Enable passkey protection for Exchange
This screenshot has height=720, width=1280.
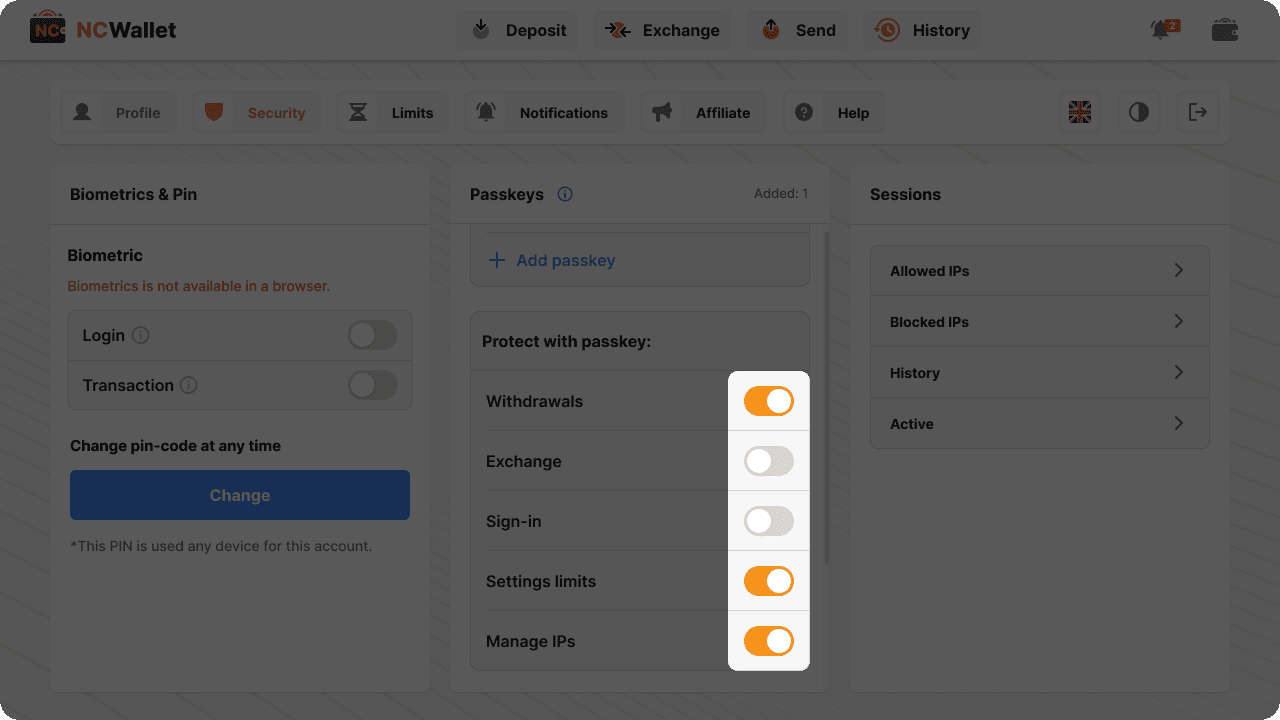coord(768,461)
